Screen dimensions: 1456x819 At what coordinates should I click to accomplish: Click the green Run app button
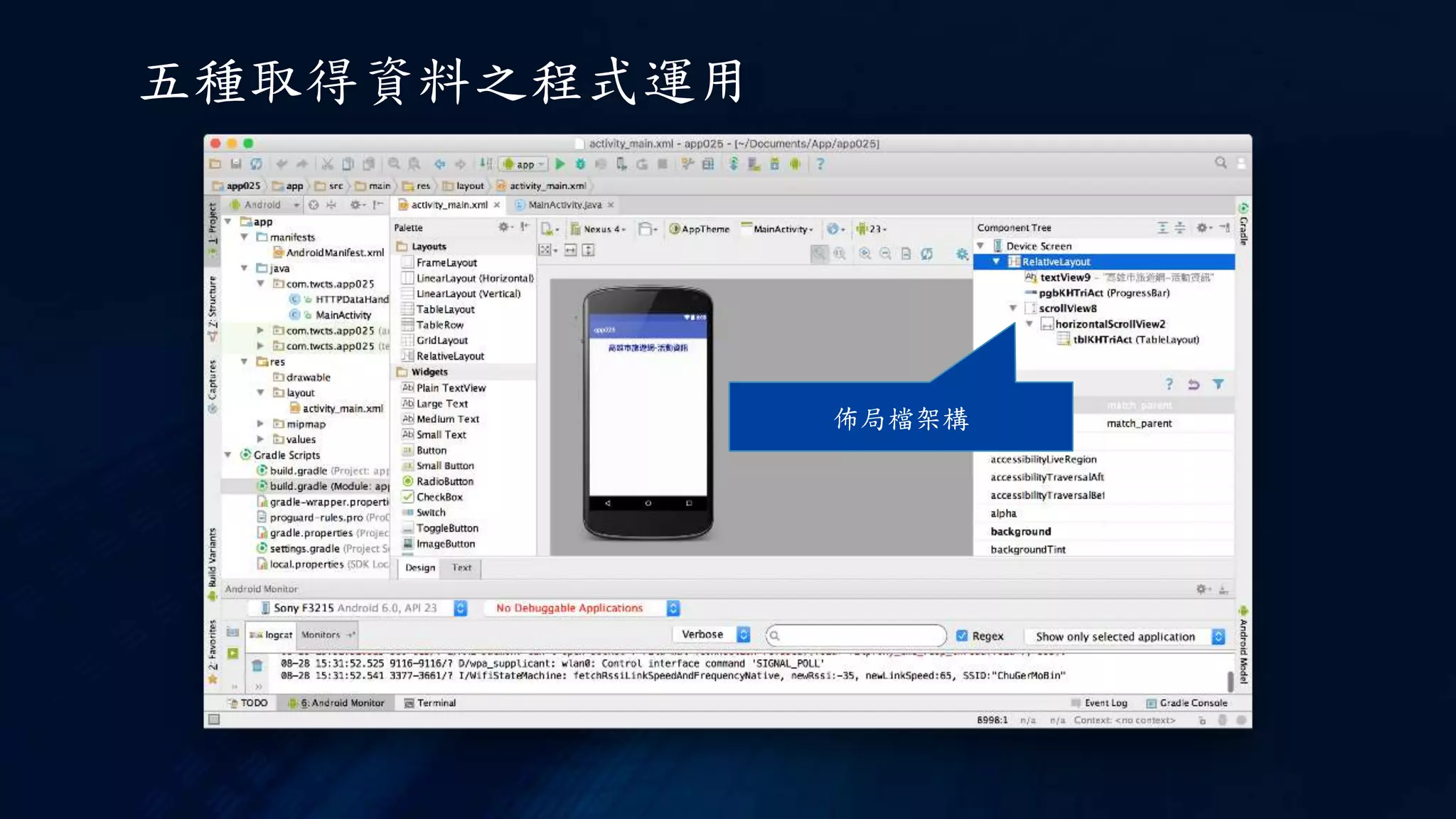pos(560,164)
